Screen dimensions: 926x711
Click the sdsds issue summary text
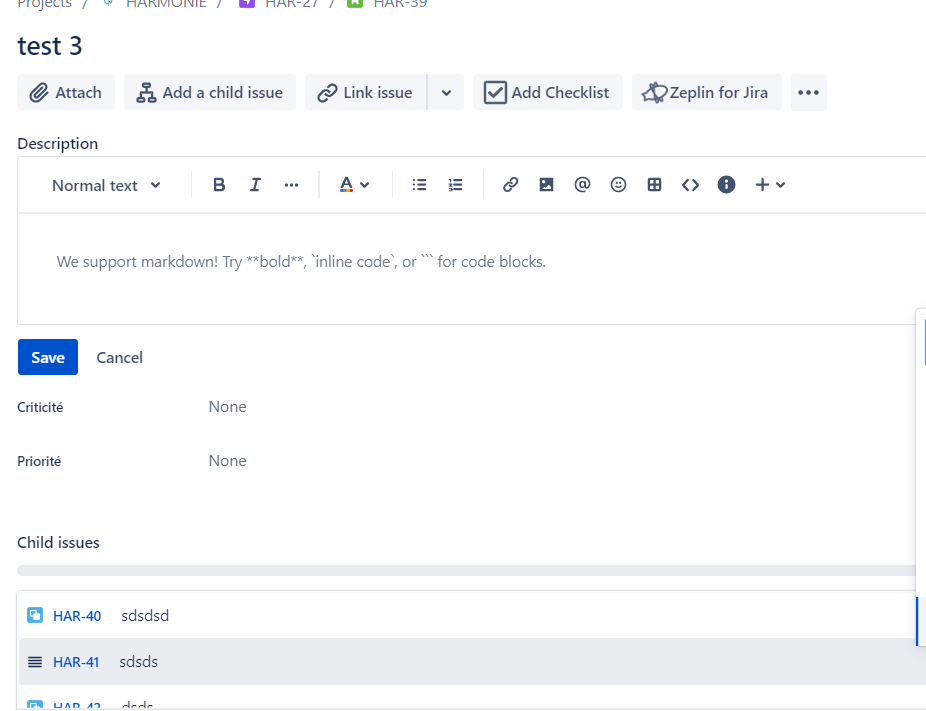[139, 661]
